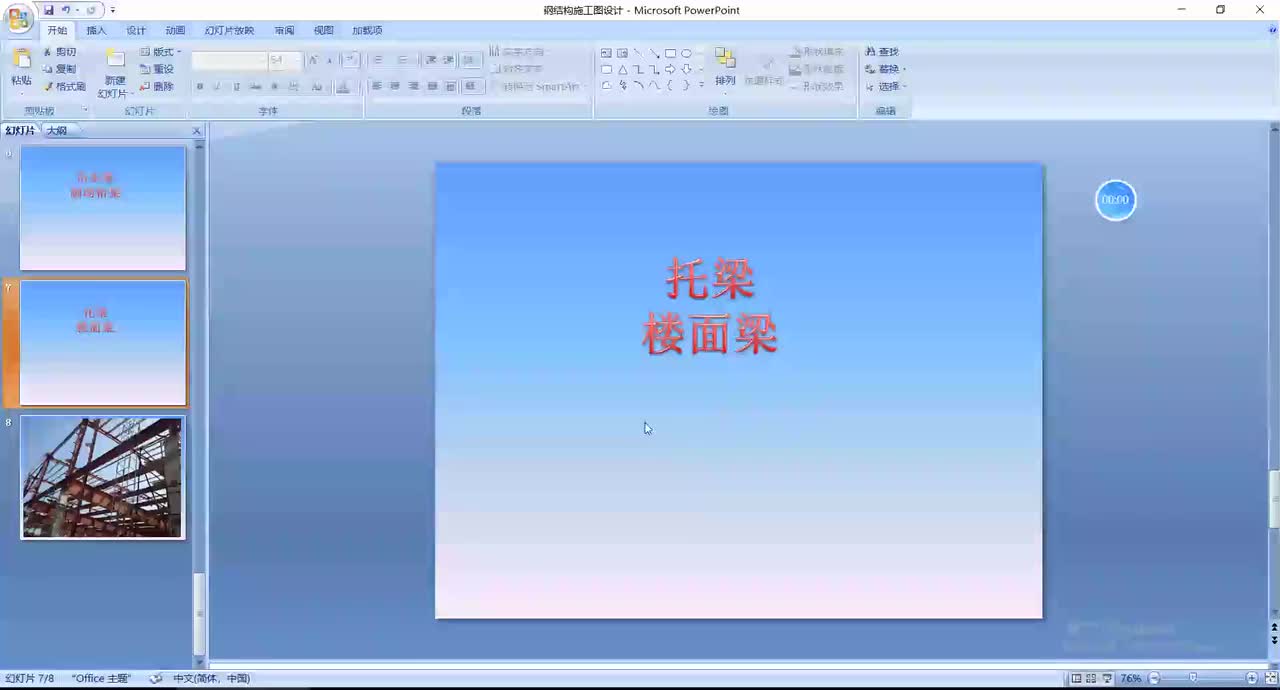Select the triangle shape
The image size is (1280, 690).
click(x=622, y=69)
